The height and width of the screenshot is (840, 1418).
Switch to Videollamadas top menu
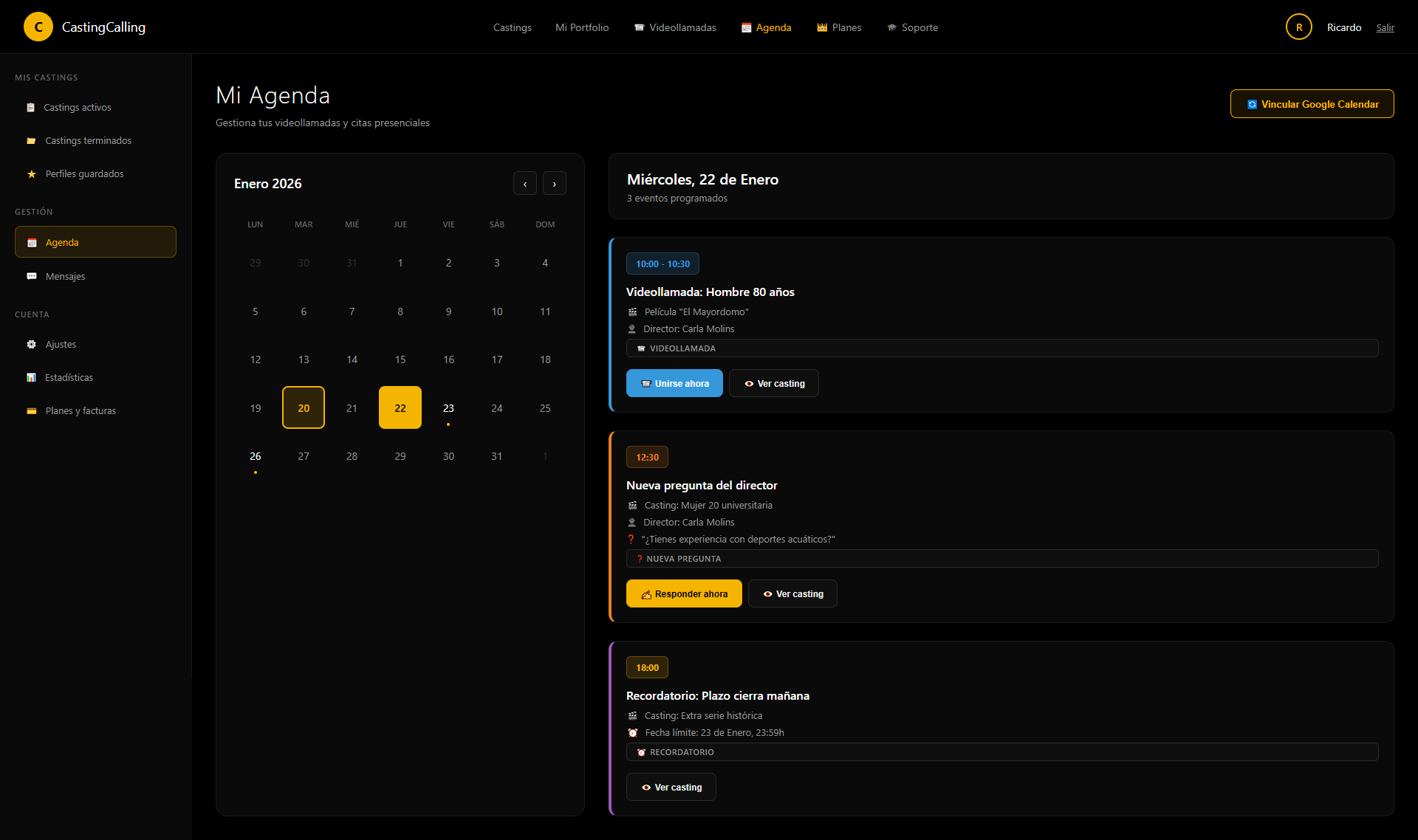[x=675, y=27]
